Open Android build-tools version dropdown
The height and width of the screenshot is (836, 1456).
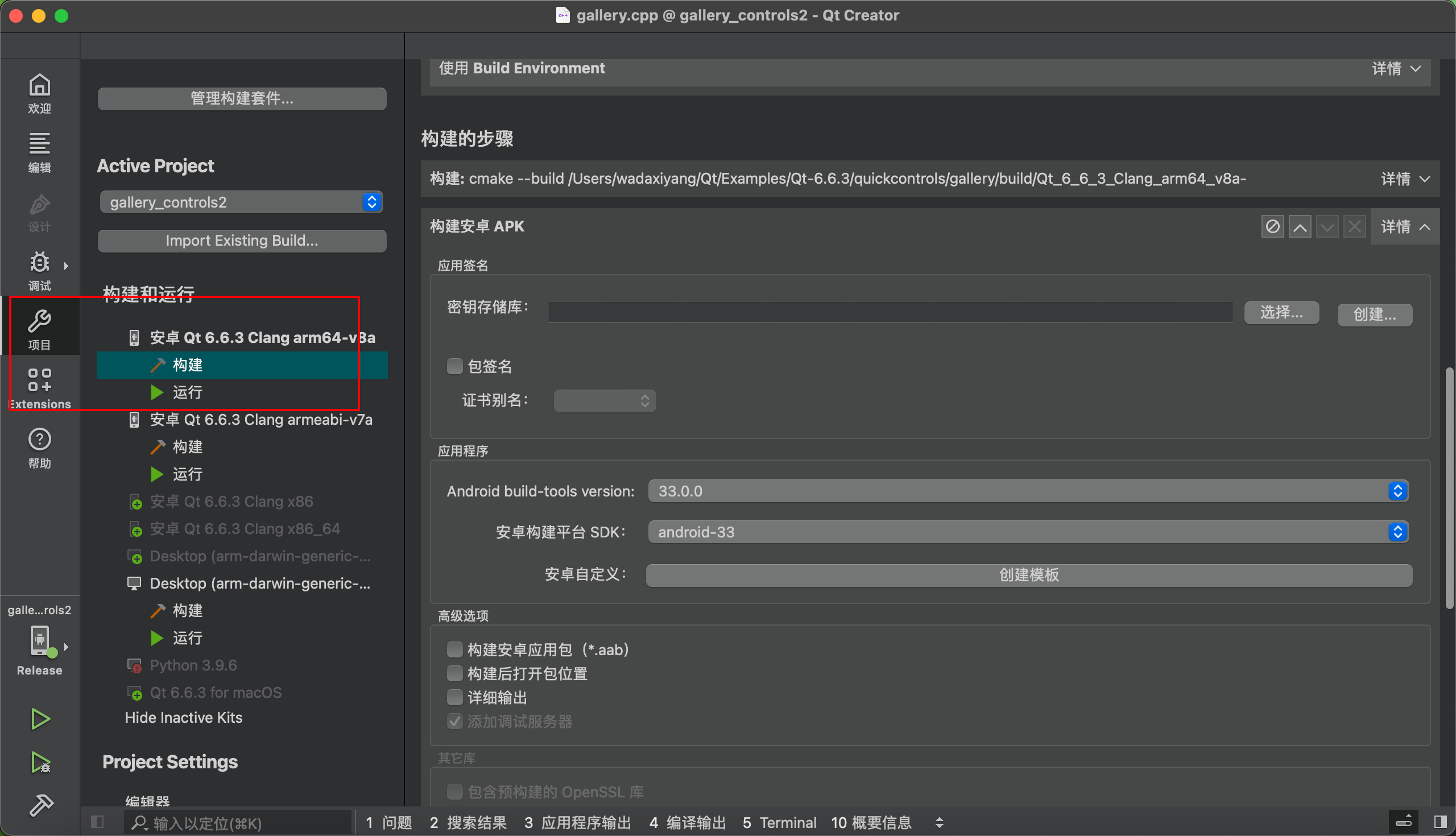point(1028,491)
